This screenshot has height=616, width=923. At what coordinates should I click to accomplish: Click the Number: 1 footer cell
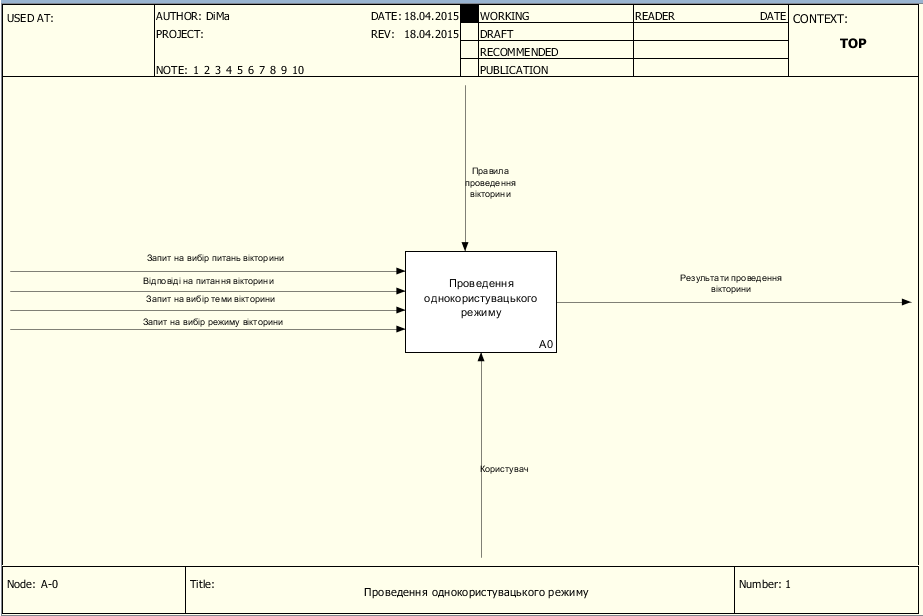[826, 589]
